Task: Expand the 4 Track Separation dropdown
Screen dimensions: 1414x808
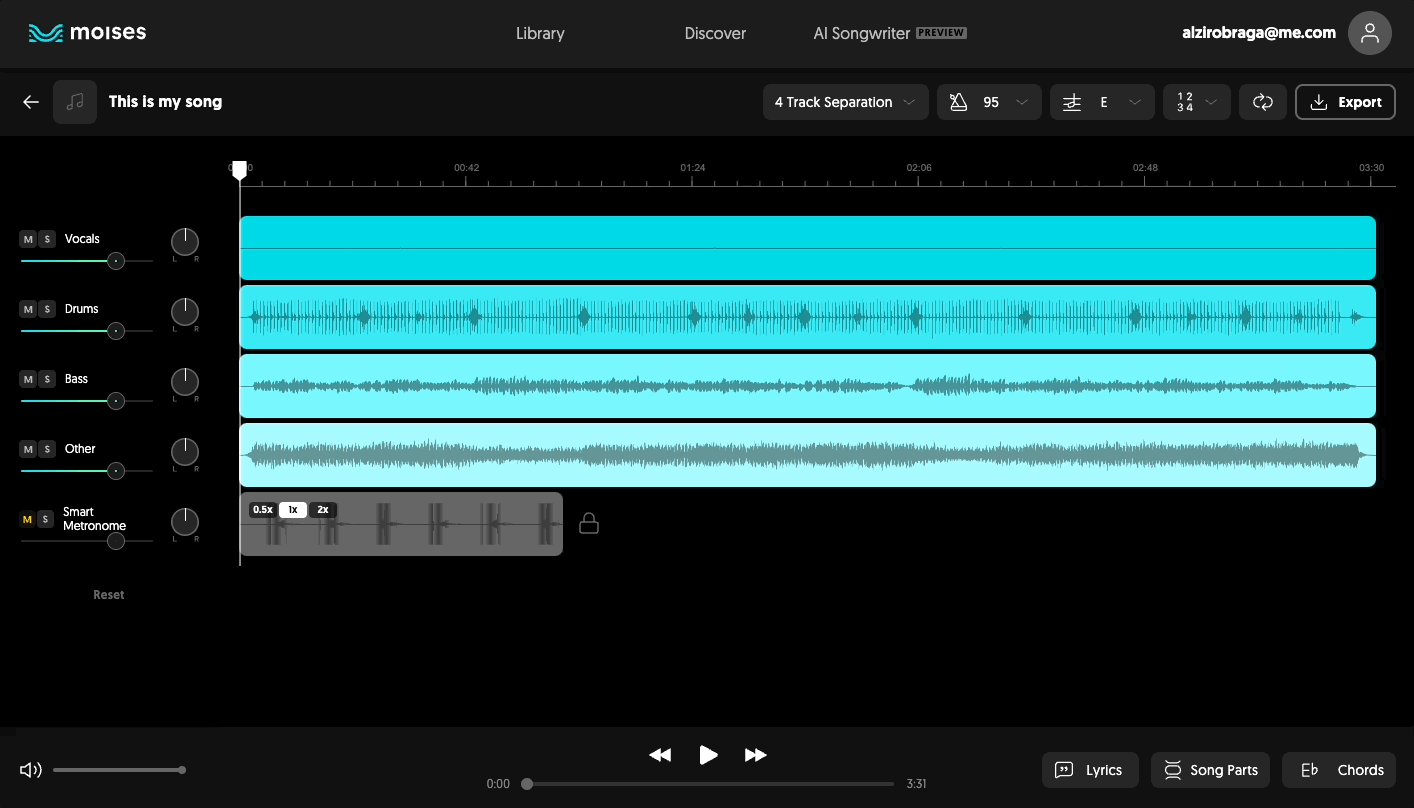Action: click(845, 102)
